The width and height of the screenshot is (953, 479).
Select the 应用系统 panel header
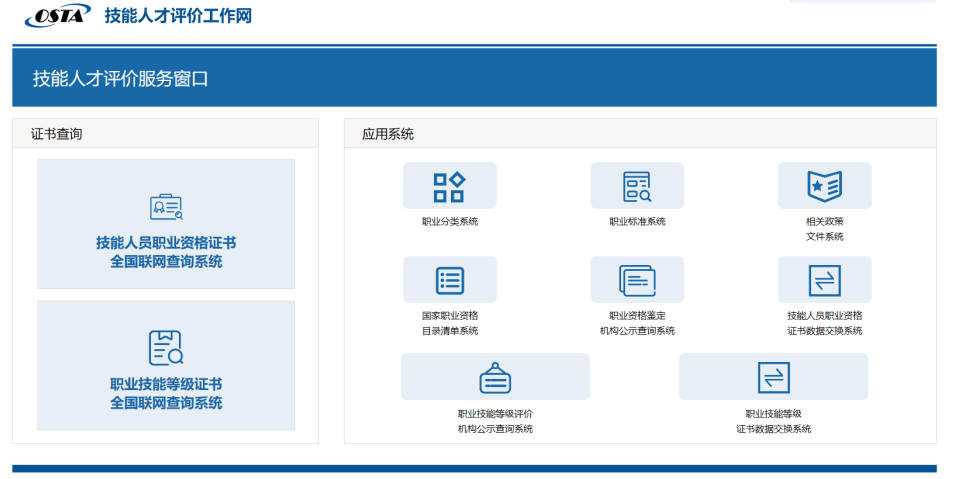click(640, 134)
